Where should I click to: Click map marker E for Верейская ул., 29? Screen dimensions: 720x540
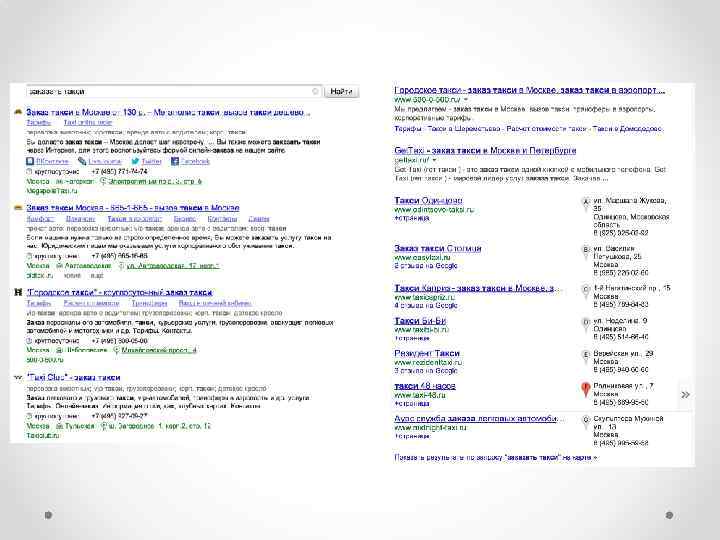pyautogui.click(x=585, y=357)
